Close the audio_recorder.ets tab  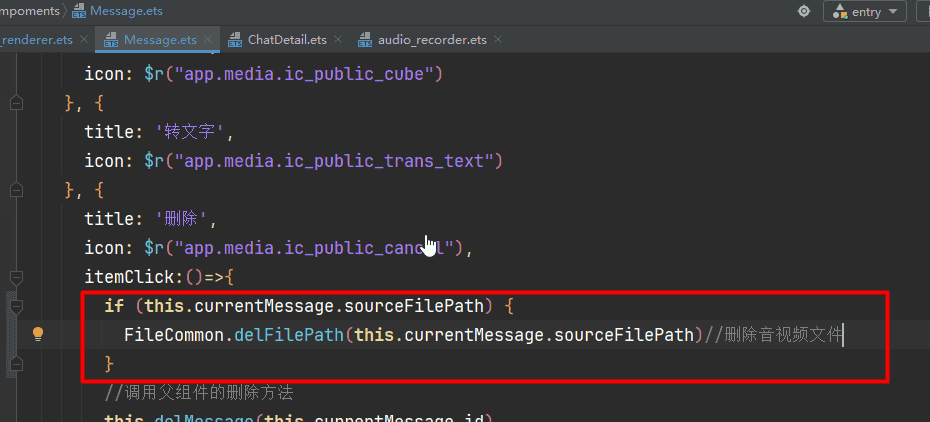click(498, 40)
